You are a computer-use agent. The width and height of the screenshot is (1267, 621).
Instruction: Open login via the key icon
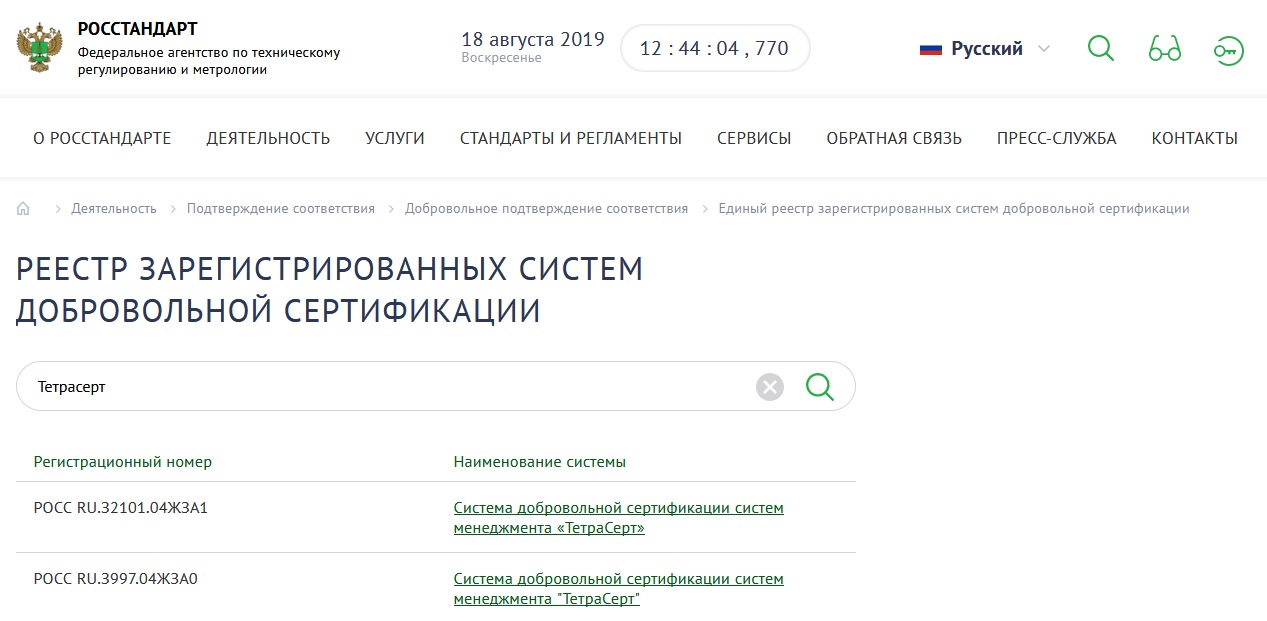pos(1229,50)
